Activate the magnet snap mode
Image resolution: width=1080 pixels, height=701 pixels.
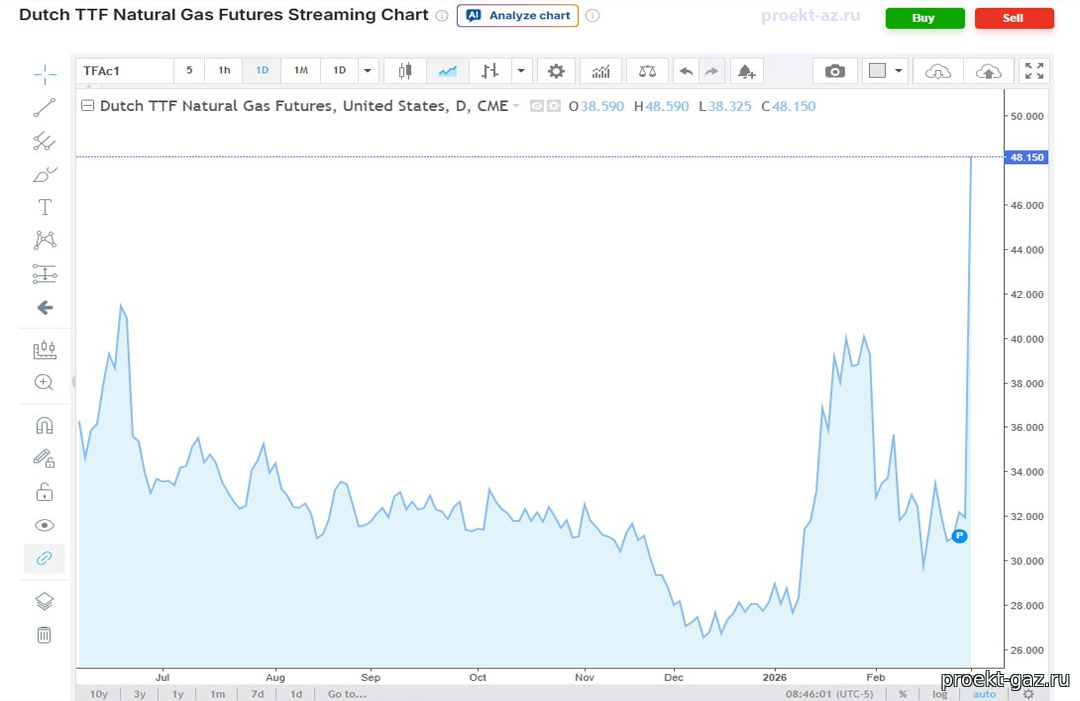click(44, 425)
